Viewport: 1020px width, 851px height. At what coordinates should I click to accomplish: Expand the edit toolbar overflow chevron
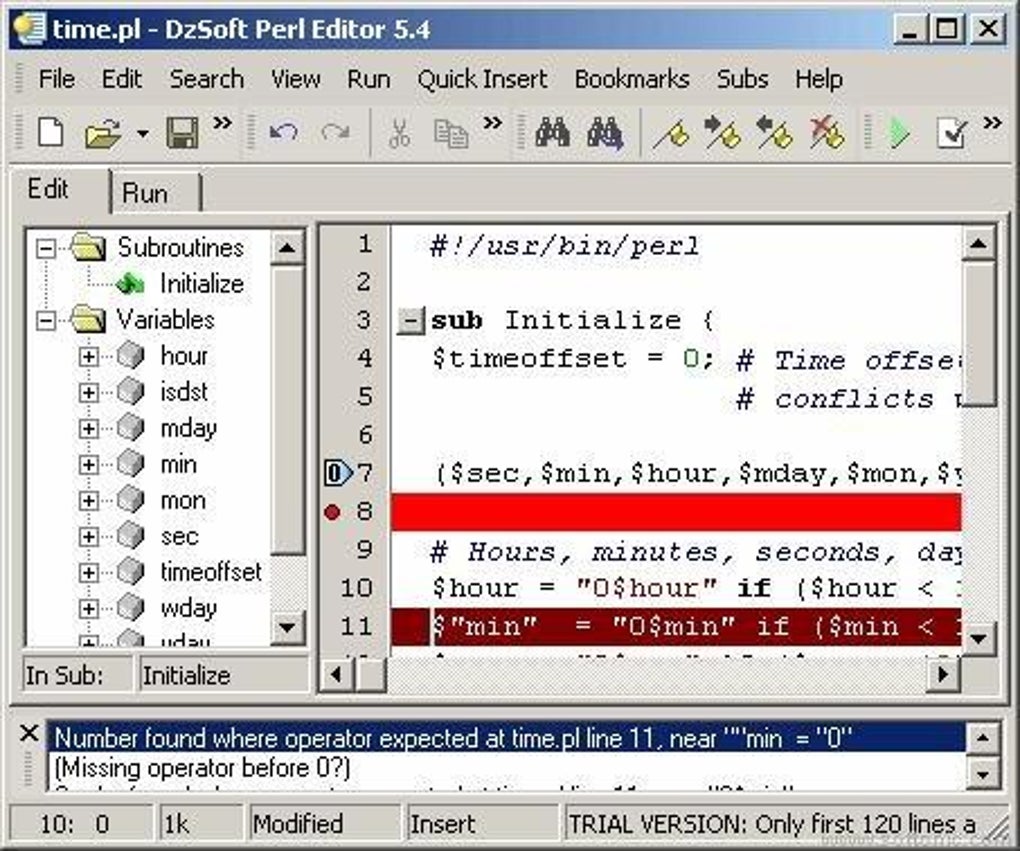tap(492, 122)
